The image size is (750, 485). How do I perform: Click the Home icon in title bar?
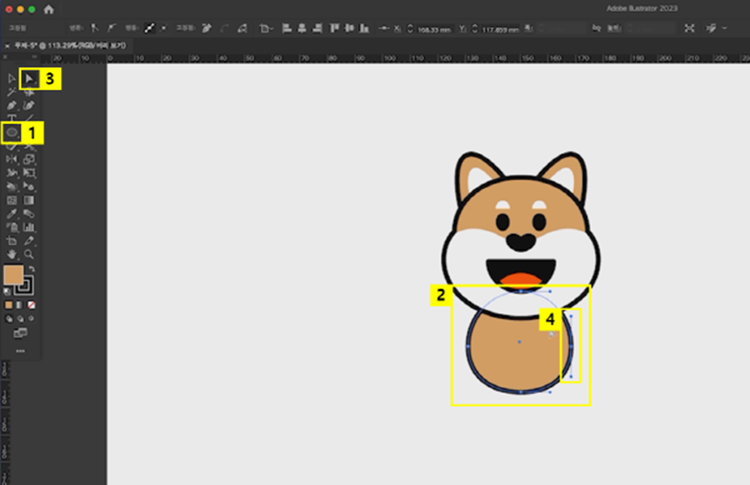(48, 8)
